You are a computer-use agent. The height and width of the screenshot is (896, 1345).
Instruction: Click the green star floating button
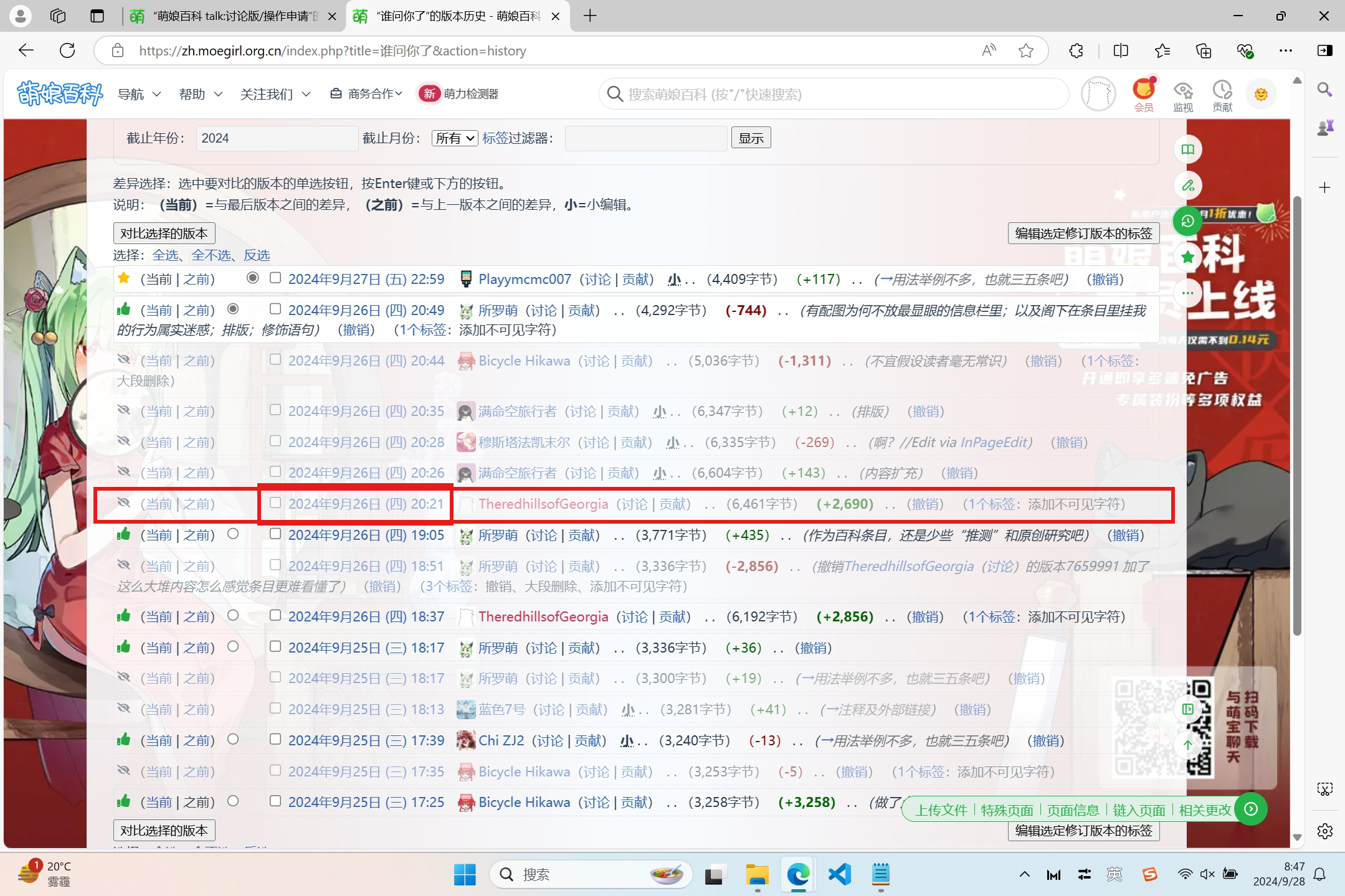(x=1187, y=257)
